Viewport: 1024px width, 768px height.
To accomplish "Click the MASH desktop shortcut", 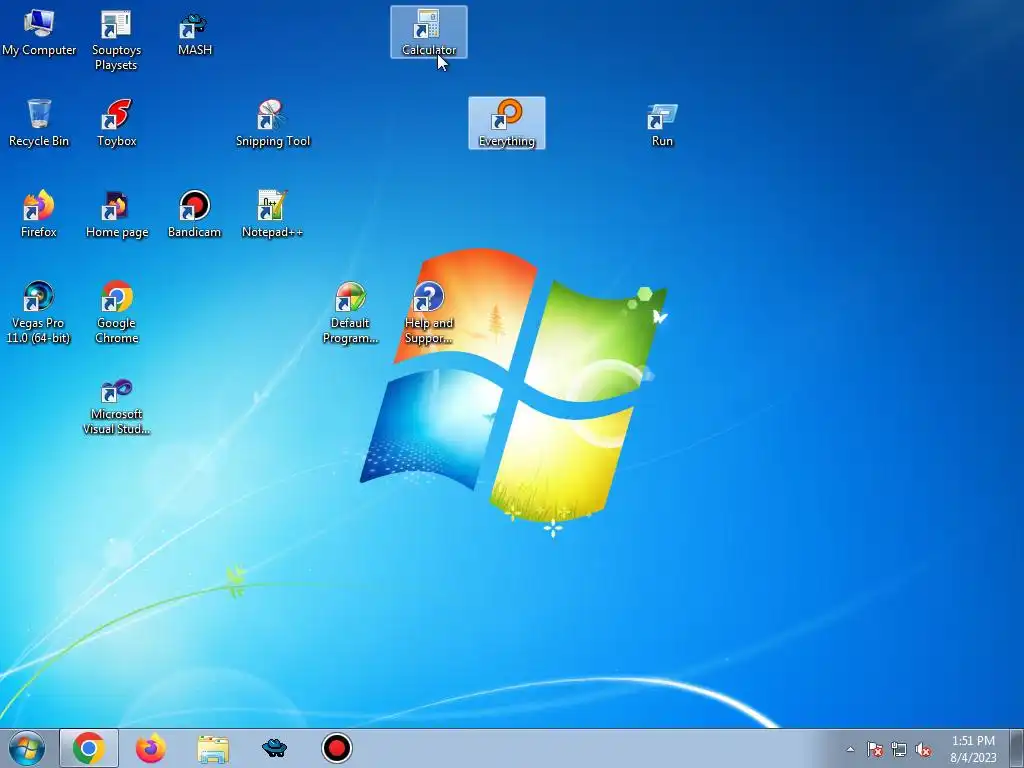I will tap(195, 33).
